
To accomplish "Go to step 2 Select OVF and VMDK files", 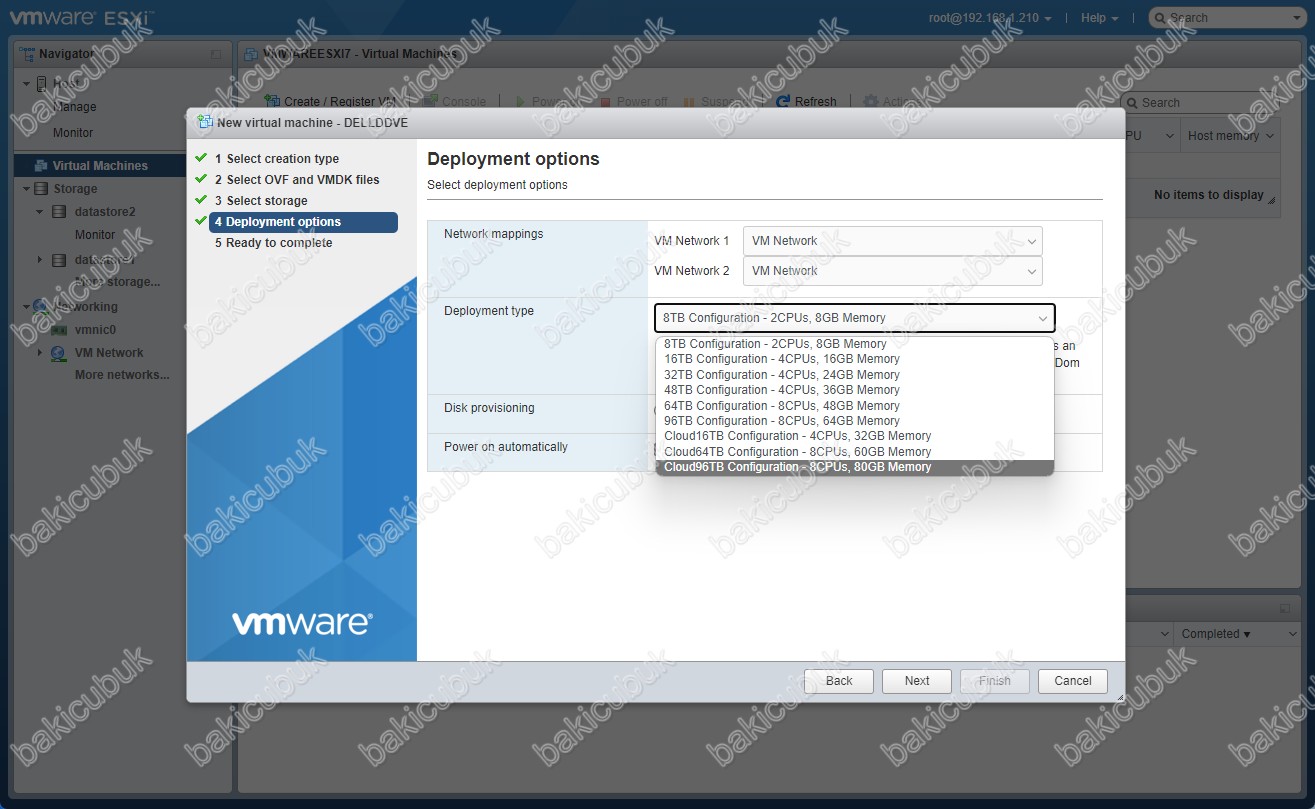I will pyautogui.click(x=297, y=180).
